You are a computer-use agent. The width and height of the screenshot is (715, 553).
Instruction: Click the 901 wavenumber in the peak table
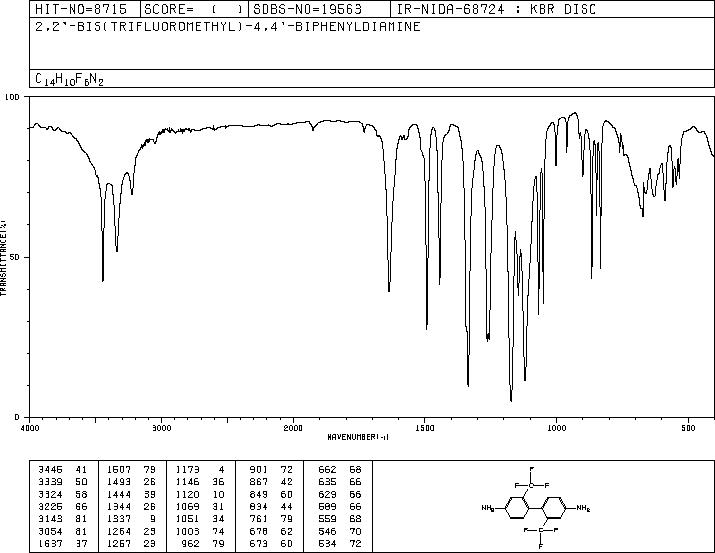tap(259, 469)
